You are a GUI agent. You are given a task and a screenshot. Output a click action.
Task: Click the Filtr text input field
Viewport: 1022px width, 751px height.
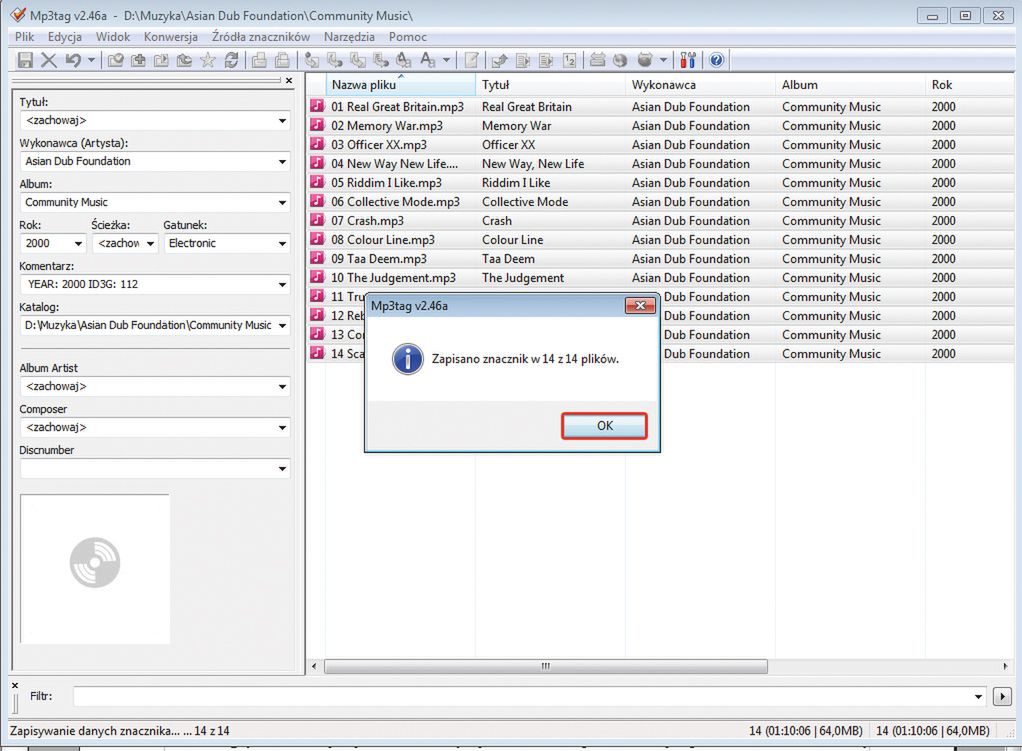[523, 697]
